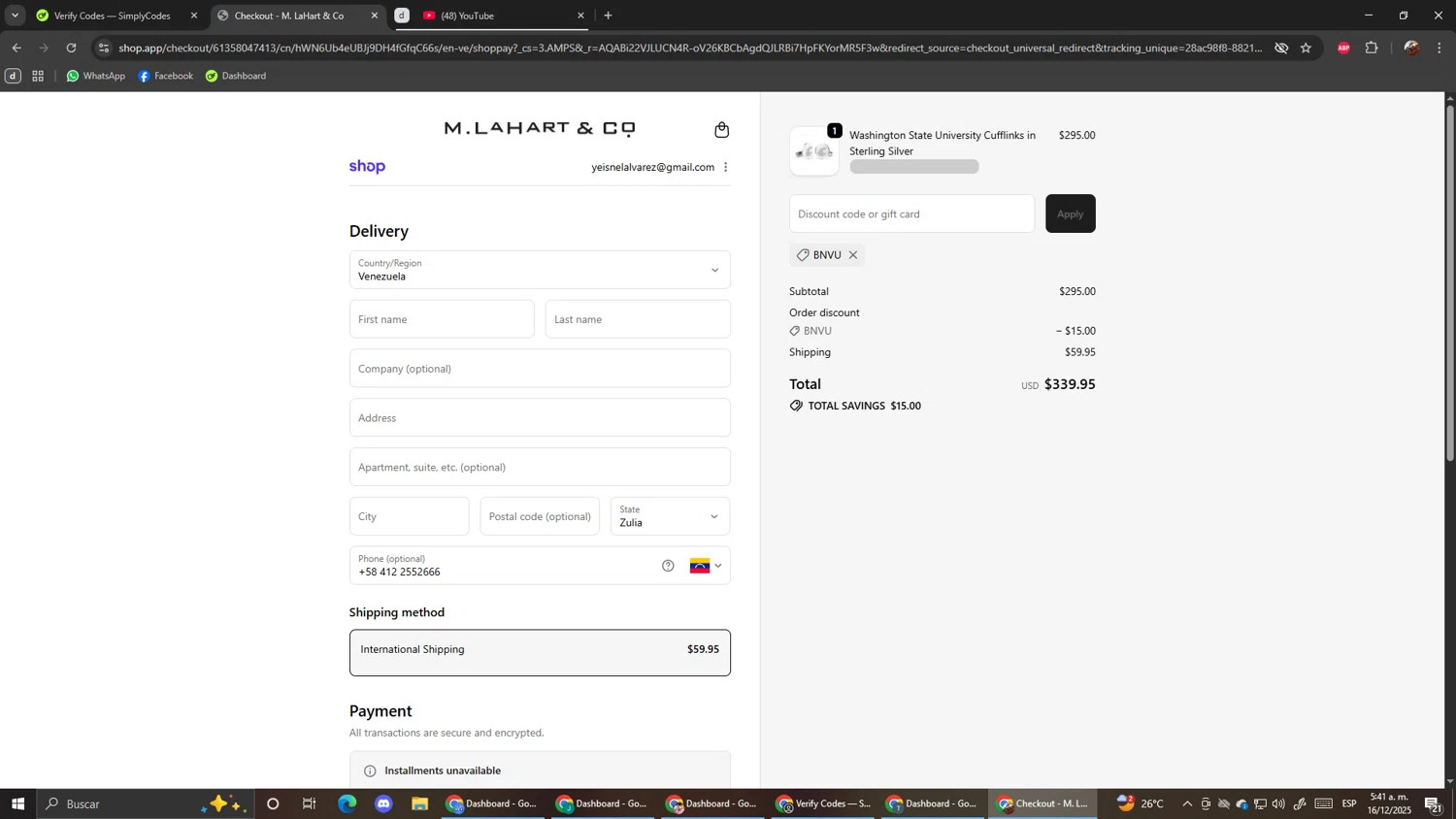Click the Apply discount button
The height and width of the screenshot is (819, 1456).
tap(1070, 213)
